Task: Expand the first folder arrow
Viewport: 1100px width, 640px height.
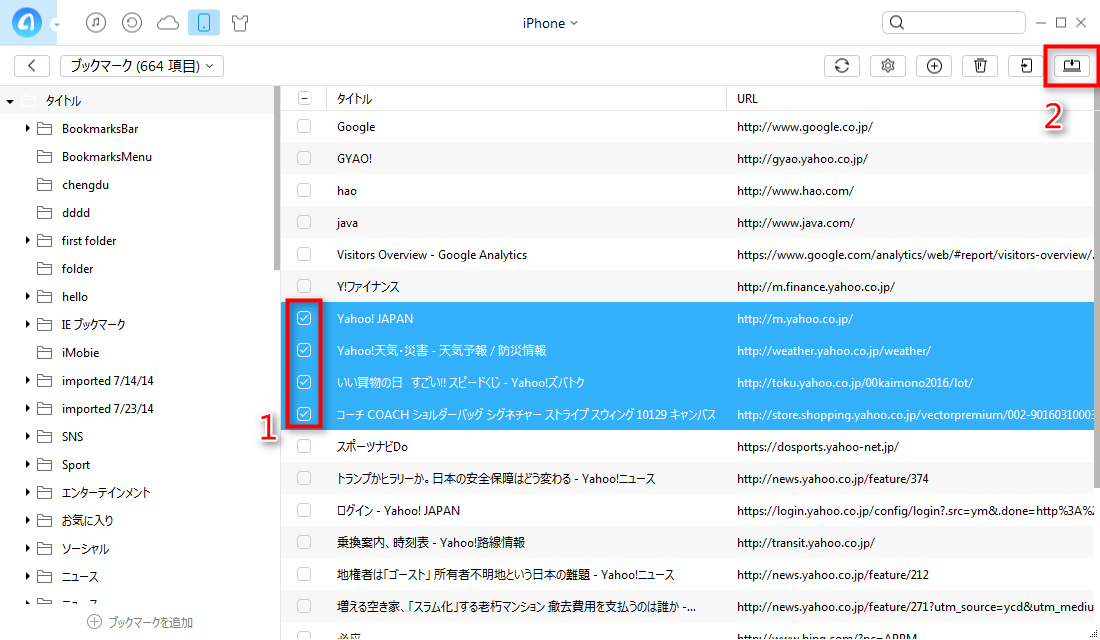Action: coord(27,241)
